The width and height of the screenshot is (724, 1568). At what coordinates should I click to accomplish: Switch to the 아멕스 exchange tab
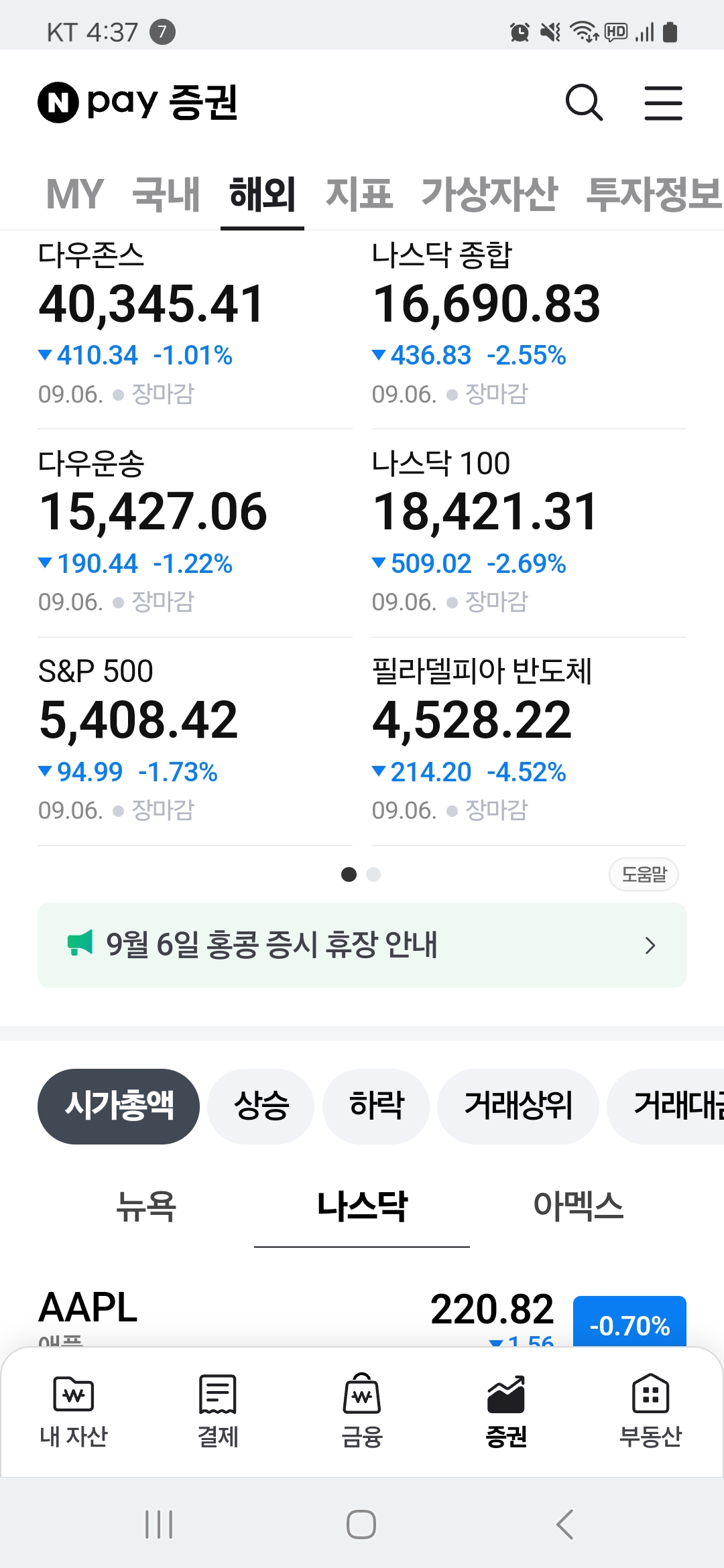(578, 1206)
